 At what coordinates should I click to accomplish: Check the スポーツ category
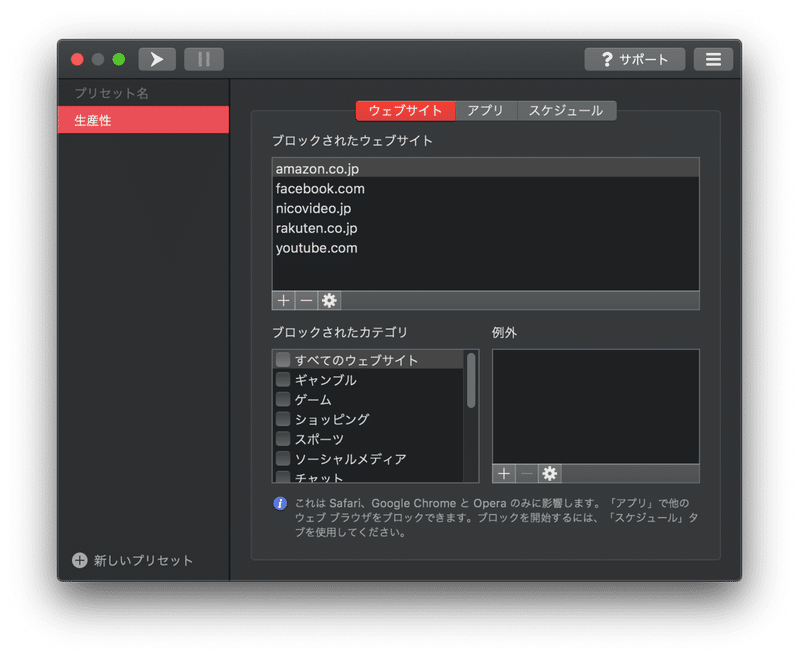283,439
